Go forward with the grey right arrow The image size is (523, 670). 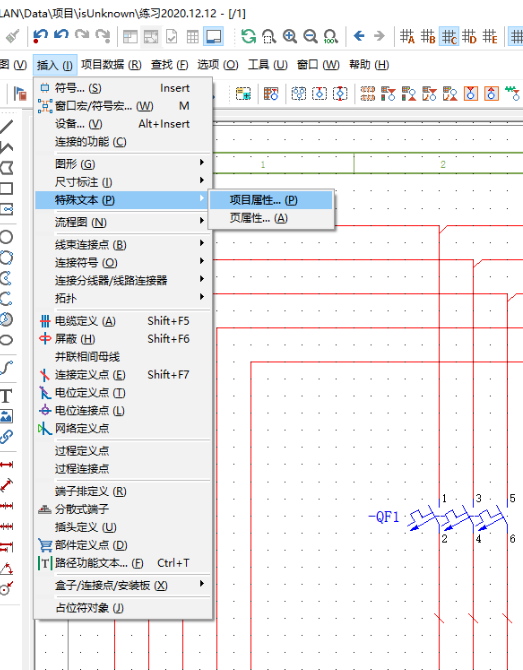pyautogui.click(x=379, y=36)
